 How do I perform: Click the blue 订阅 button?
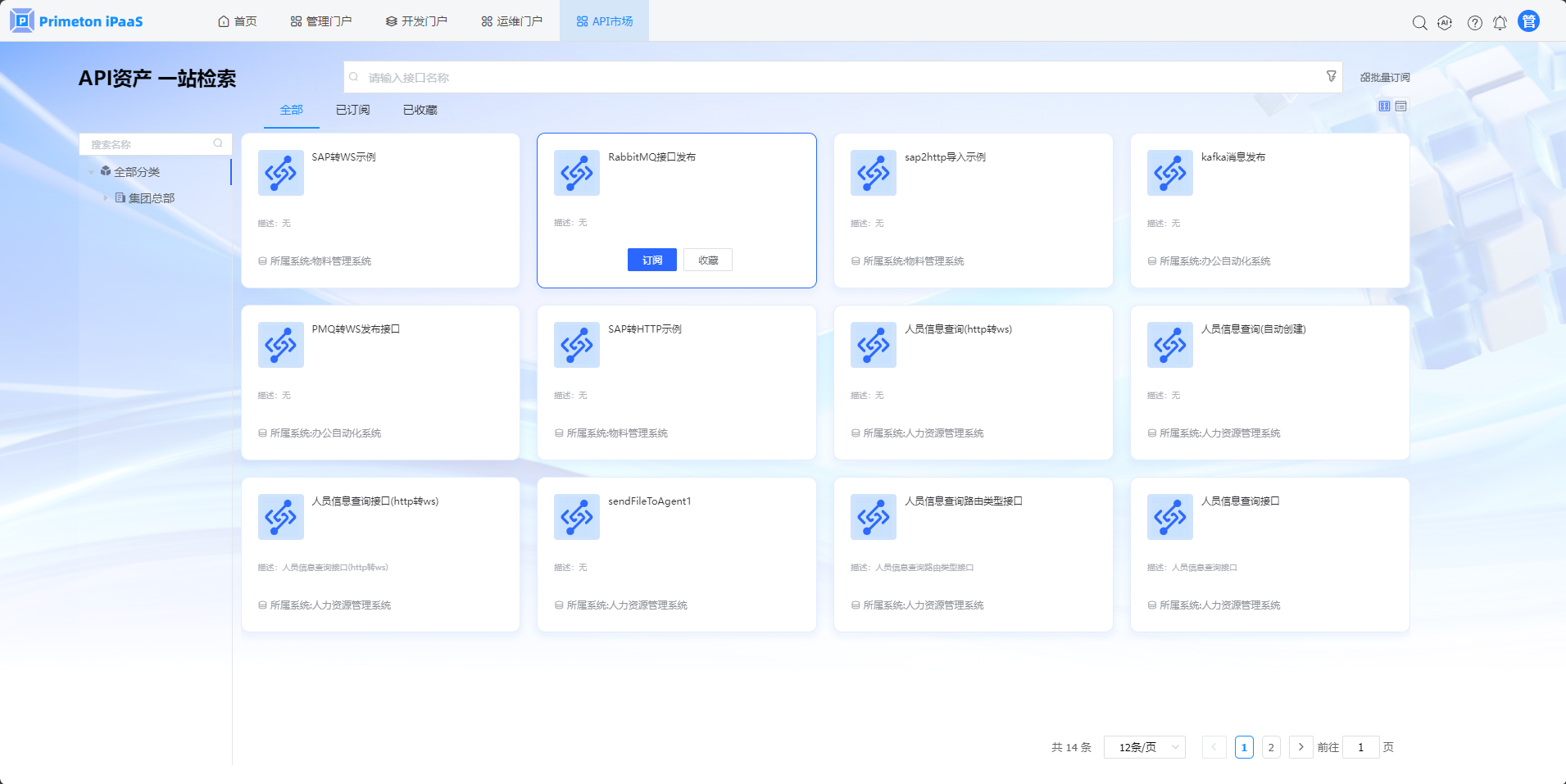pos(652,260)
